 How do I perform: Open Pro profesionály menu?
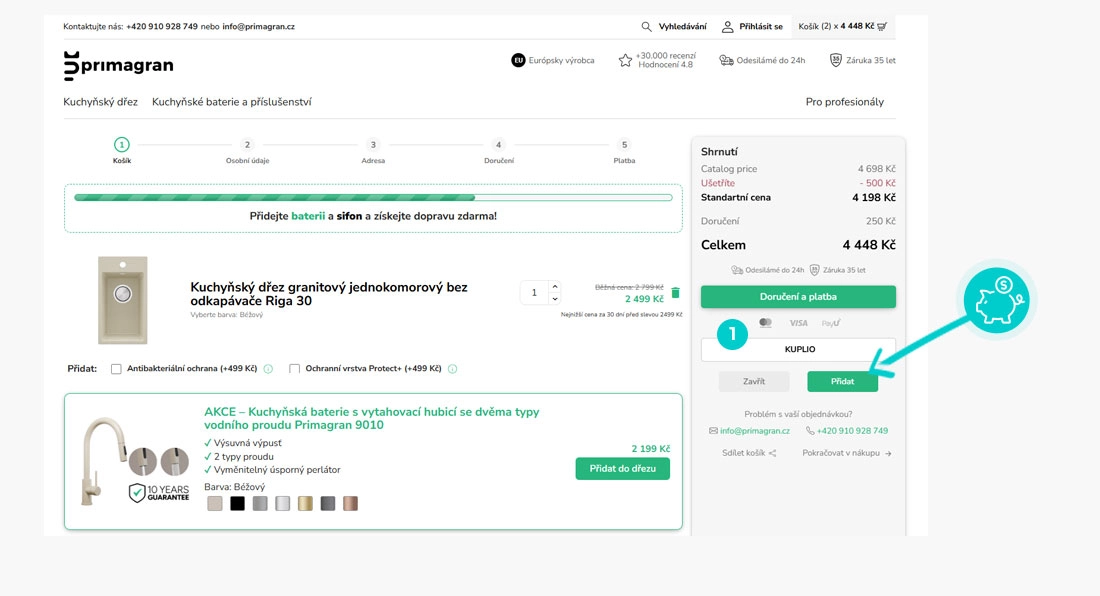click(x=845, y=102)
